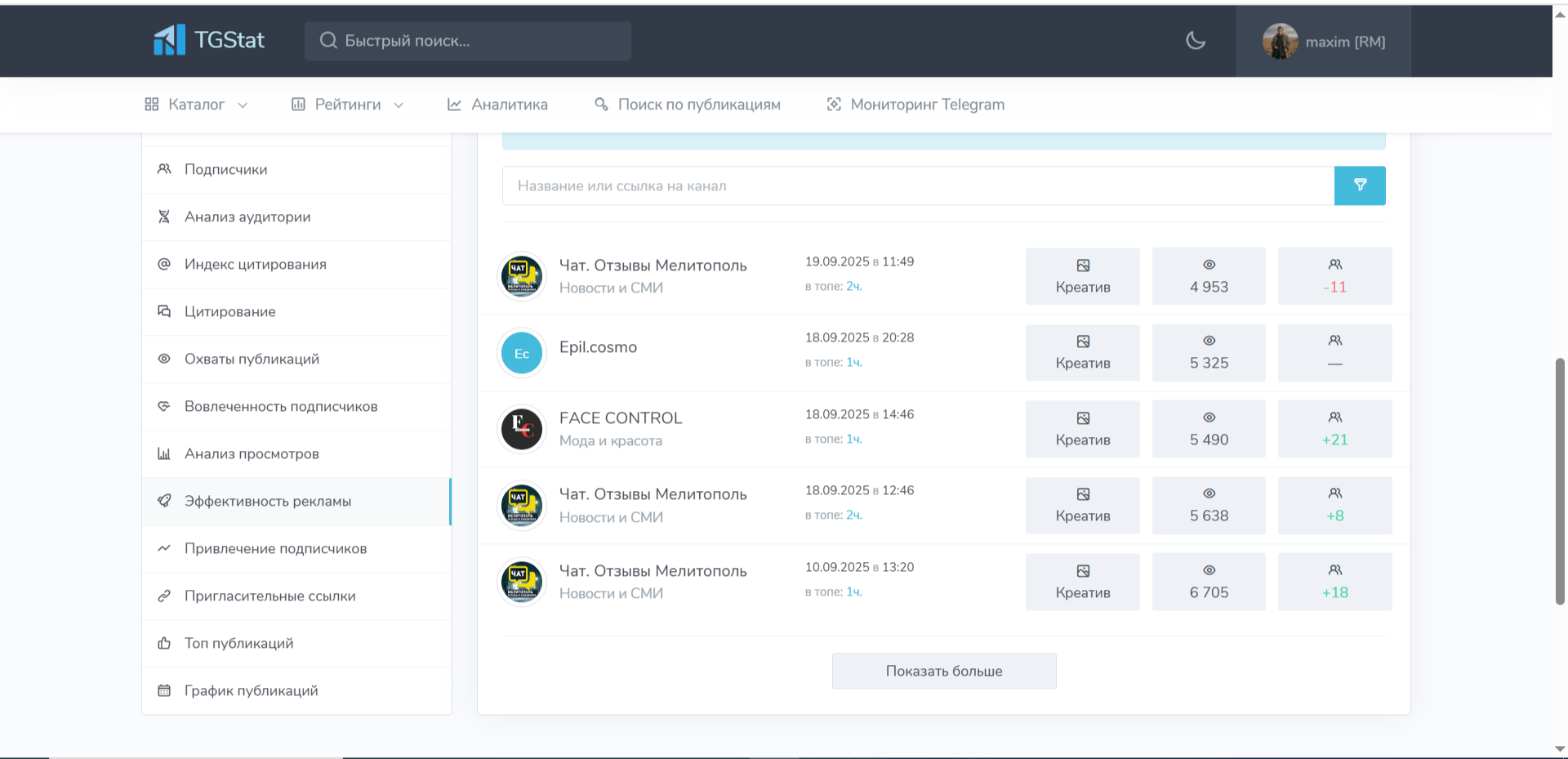Open the Epil.cosmo channel avatar
1568x759 pixels.
522,353
